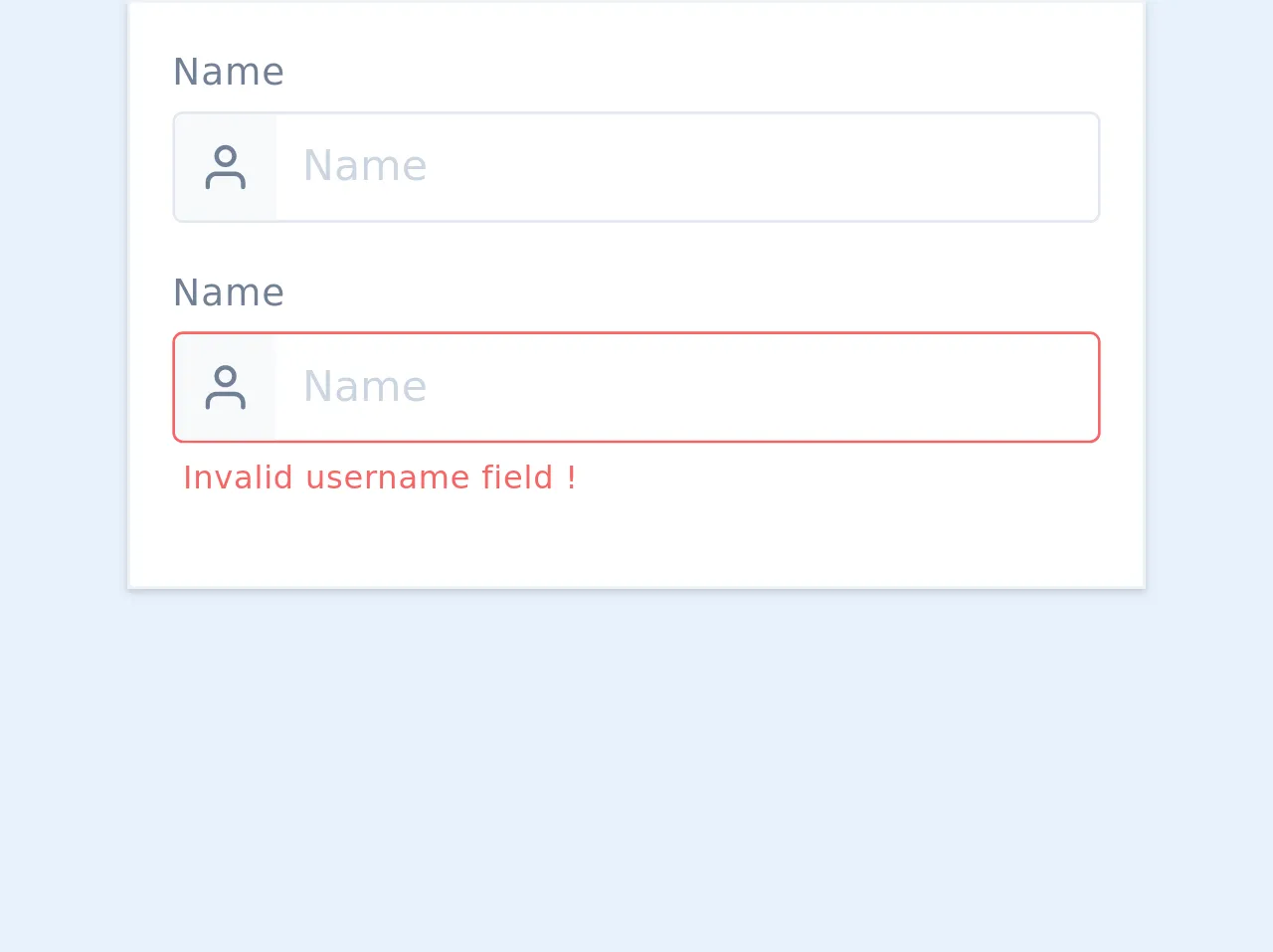Focus the first Name input field
This screenshot has width=1273, height=952.
pos(686,167)
